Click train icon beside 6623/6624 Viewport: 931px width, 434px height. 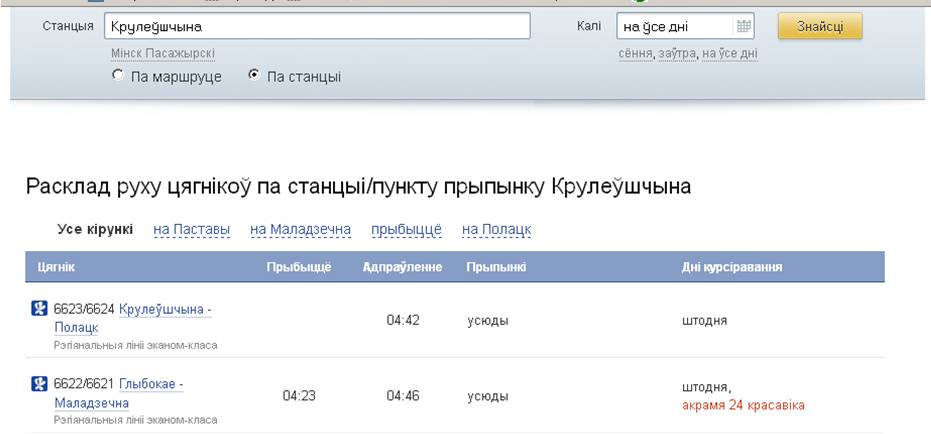pos(41,310)
